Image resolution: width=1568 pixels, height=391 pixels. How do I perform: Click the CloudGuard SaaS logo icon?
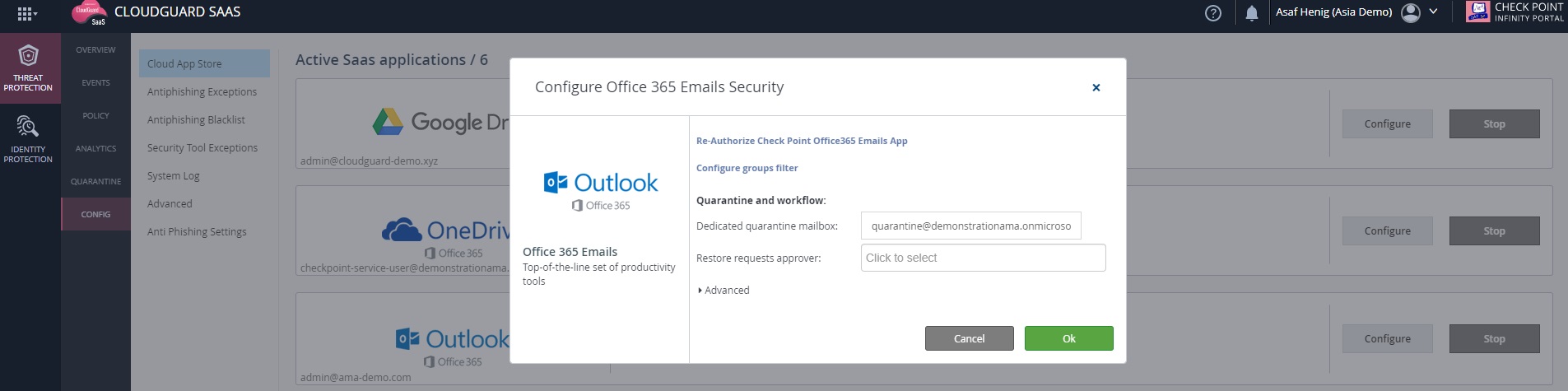[90, 14]
